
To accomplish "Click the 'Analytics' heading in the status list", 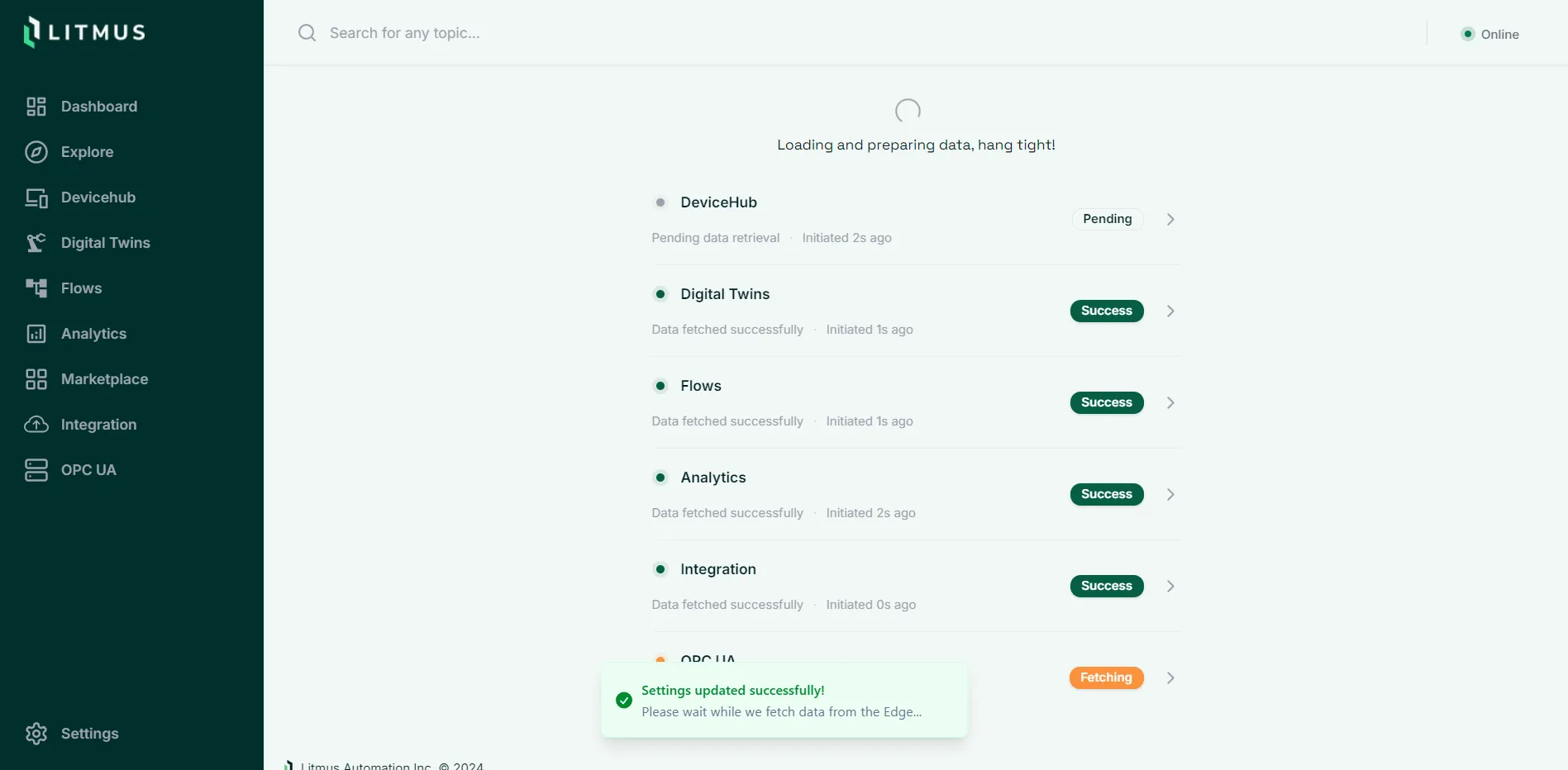I will (713, 478).
